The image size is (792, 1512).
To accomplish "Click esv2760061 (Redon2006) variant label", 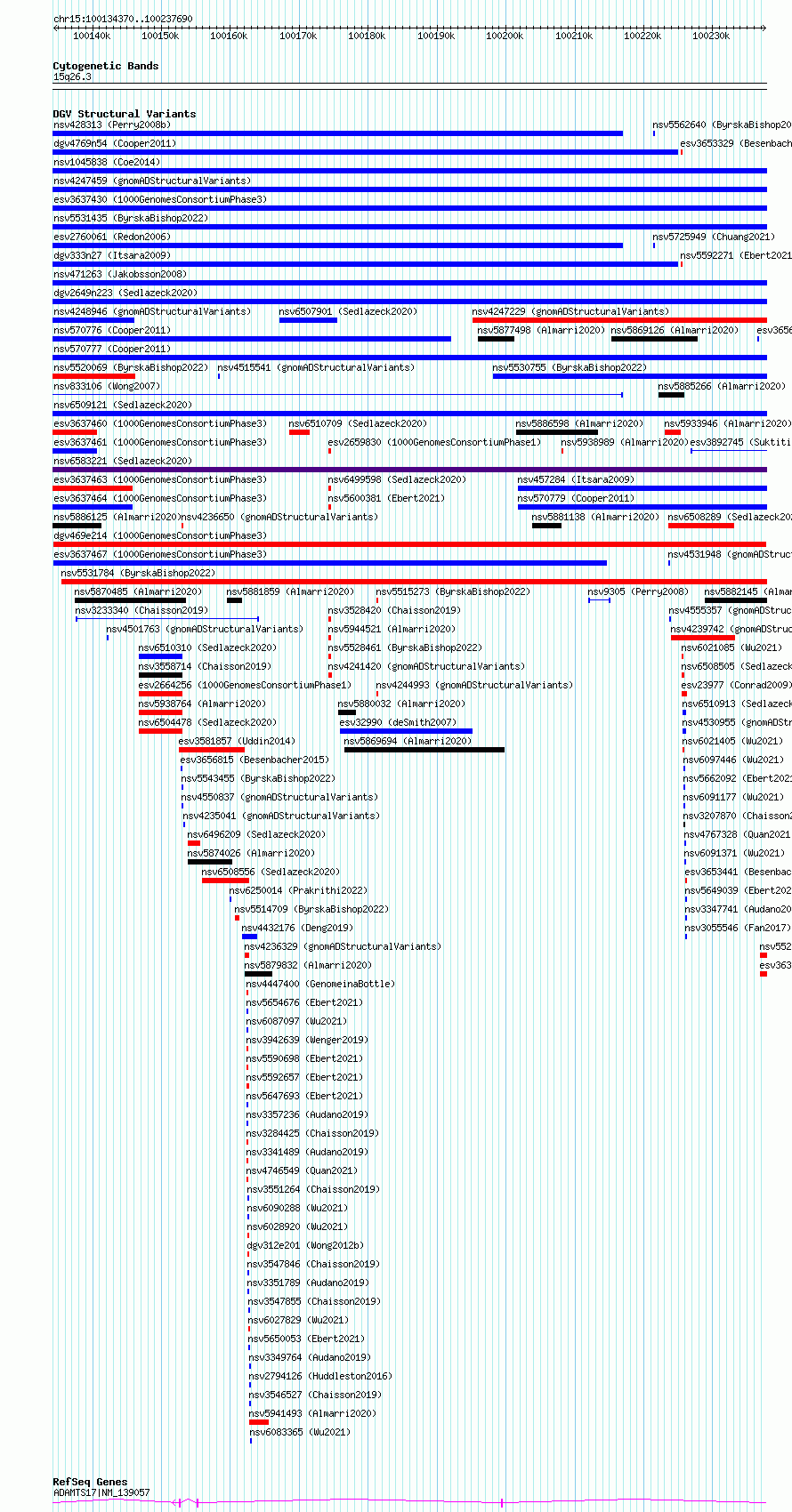I will click(x=112, y=237).
